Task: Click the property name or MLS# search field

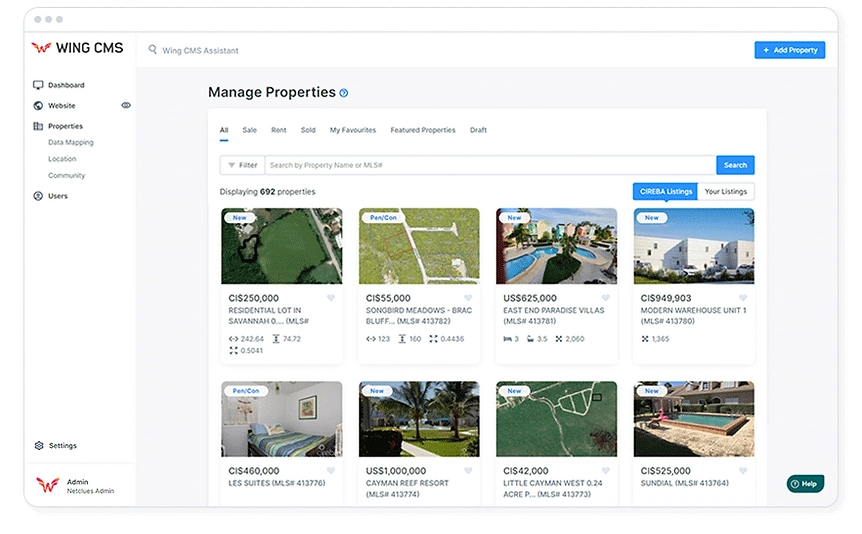Action: (490, 165)
